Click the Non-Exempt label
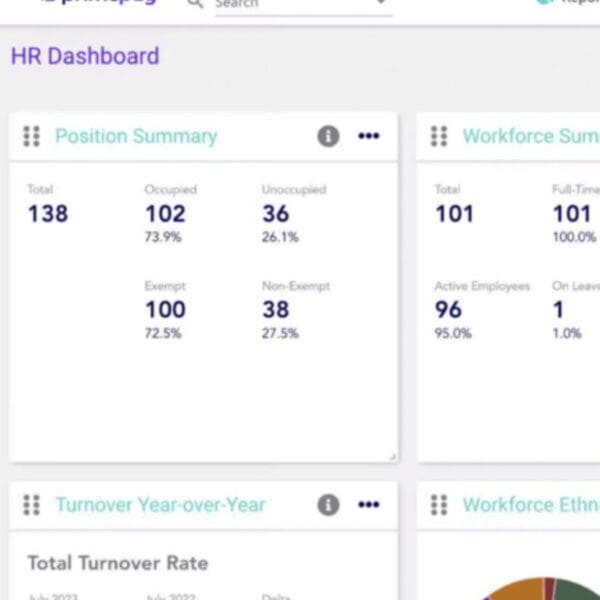Viewport: 600px width, 600px height. [296, 286]
